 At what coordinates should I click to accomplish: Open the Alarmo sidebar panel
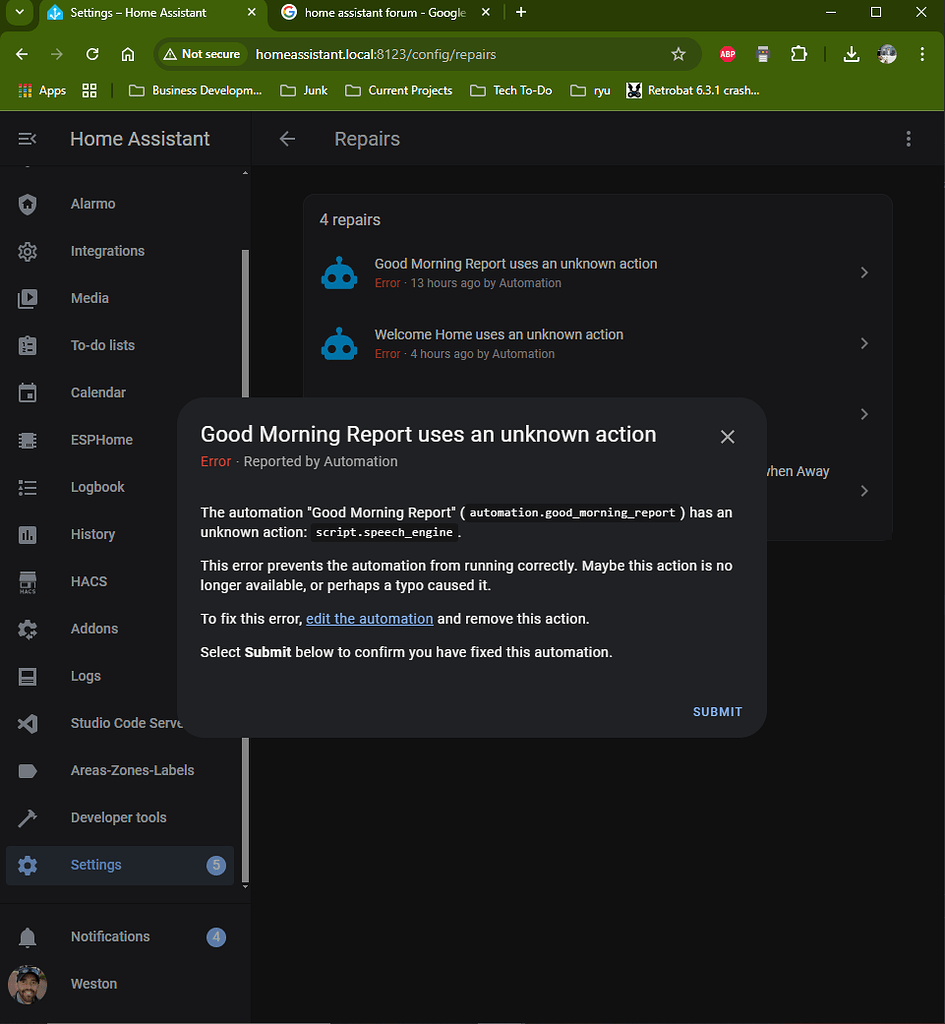[x=27, y=203]
